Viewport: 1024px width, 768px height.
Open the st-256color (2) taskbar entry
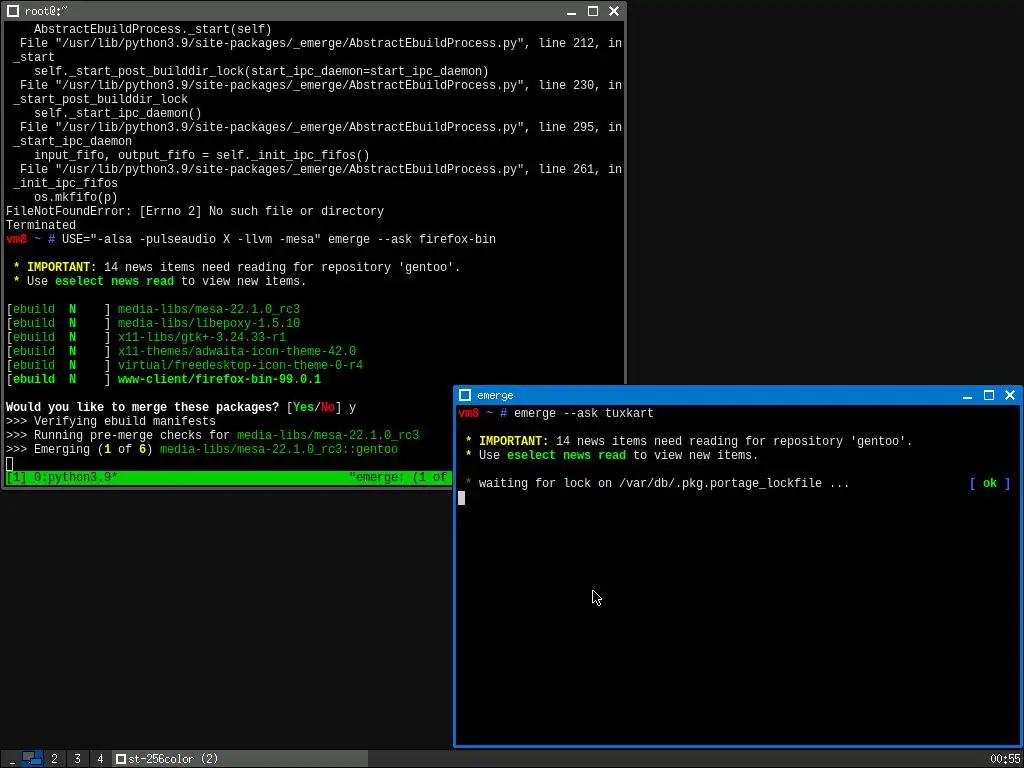point(240,759)
